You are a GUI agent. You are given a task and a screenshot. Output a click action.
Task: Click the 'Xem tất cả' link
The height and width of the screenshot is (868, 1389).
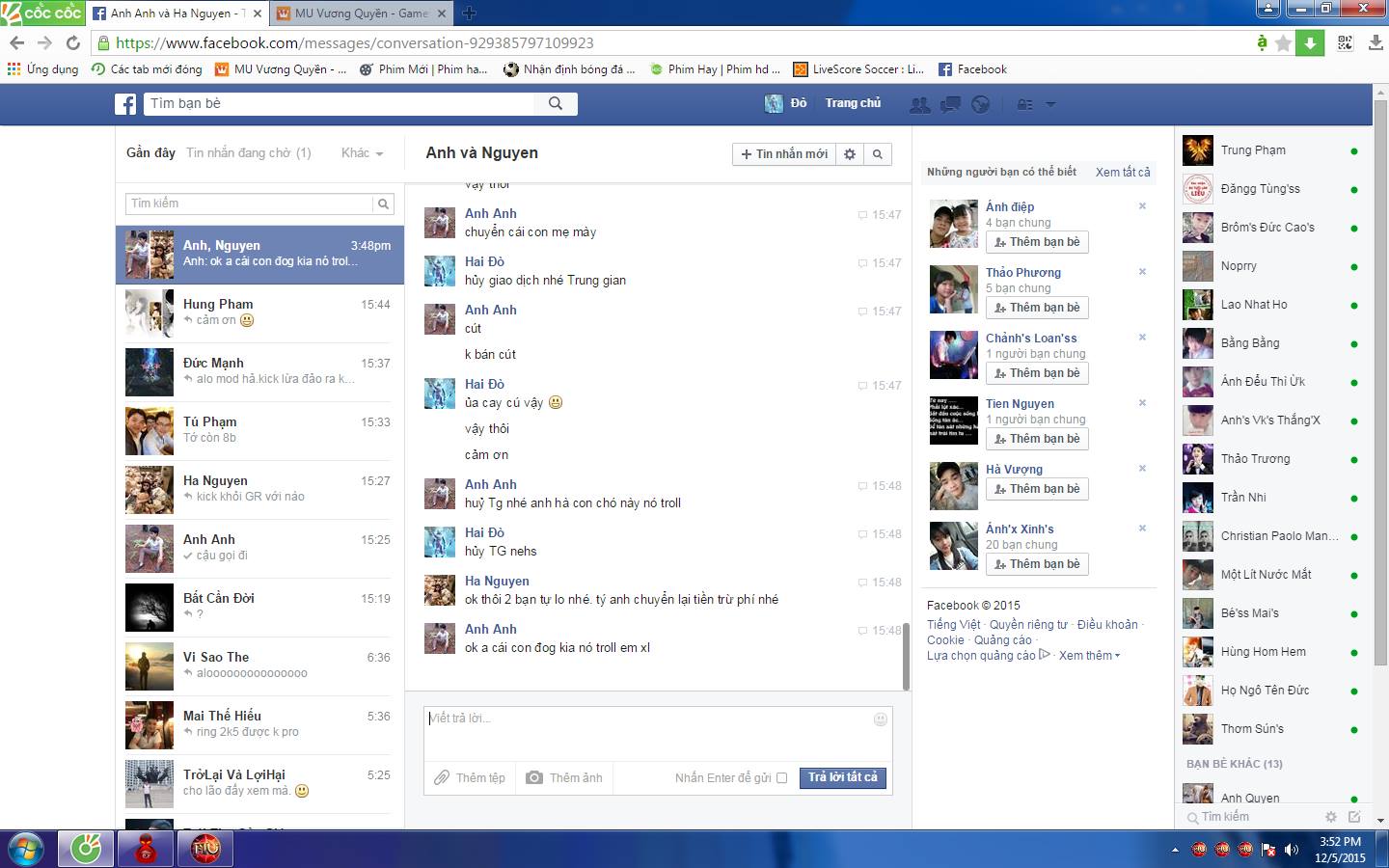pos(1123,173)
